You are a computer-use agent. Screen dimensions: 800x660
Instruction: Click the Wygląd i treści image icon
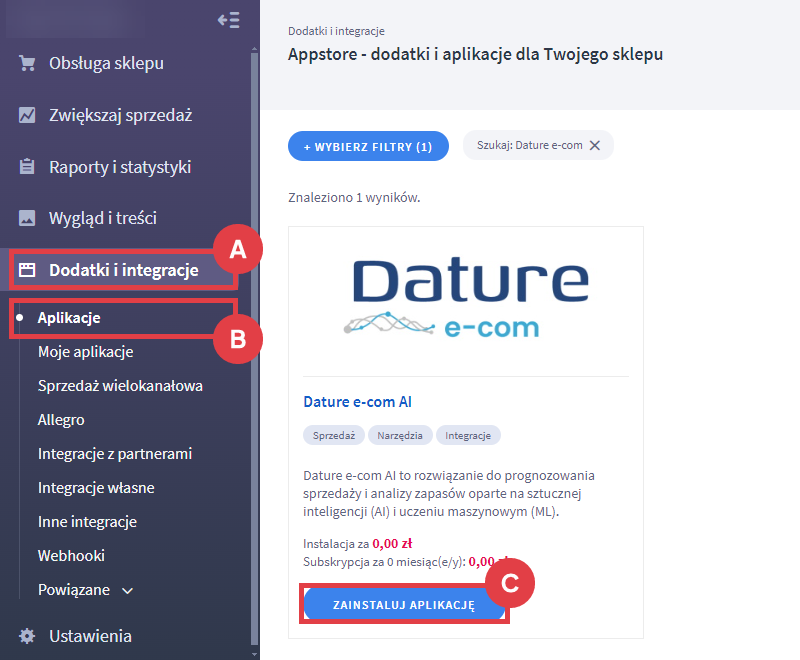(26, 217)
